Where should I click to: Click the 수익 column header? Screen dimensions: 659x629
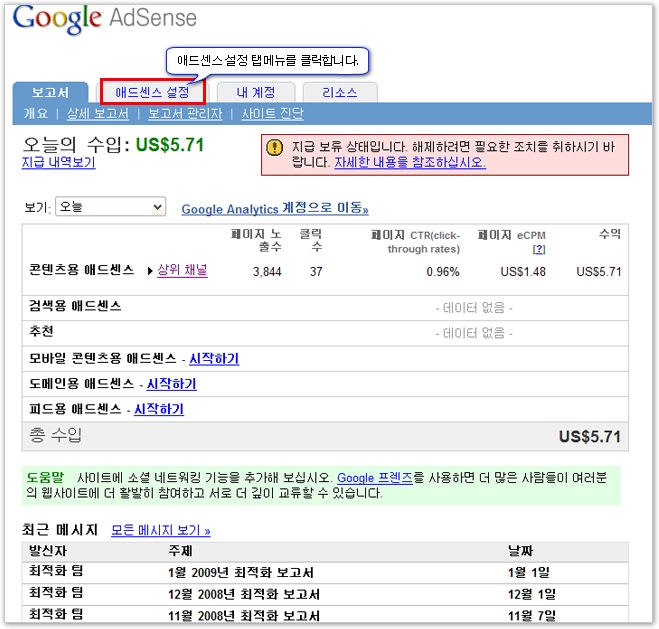(x=610, y=234)
